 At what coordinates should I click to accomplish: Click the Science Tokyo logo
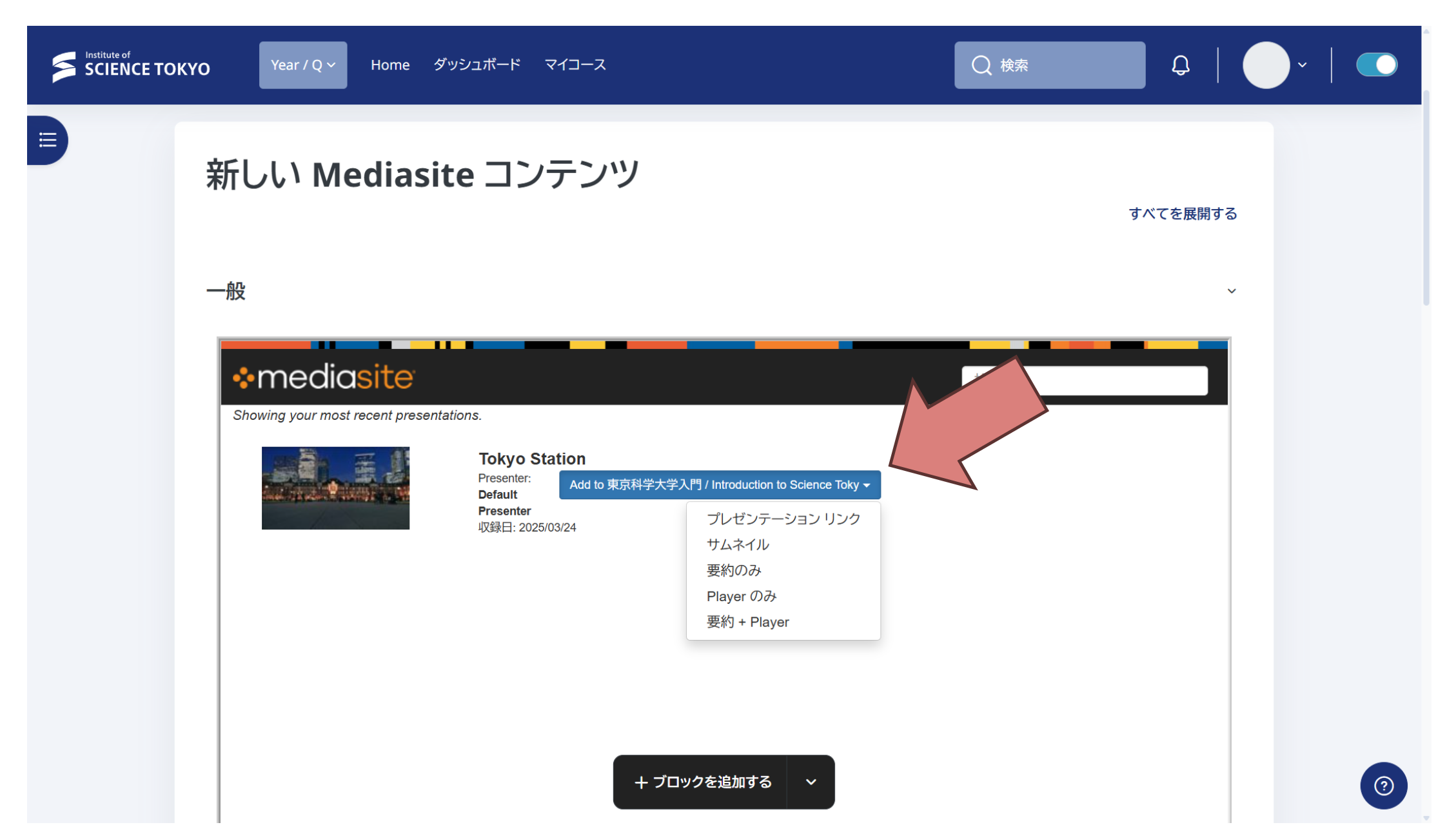click(131, 65)
